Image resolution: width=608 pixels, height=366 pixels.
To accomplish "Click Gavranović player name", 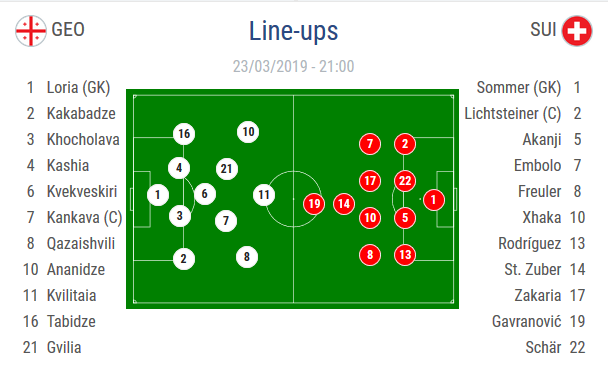I will [527, 321].
